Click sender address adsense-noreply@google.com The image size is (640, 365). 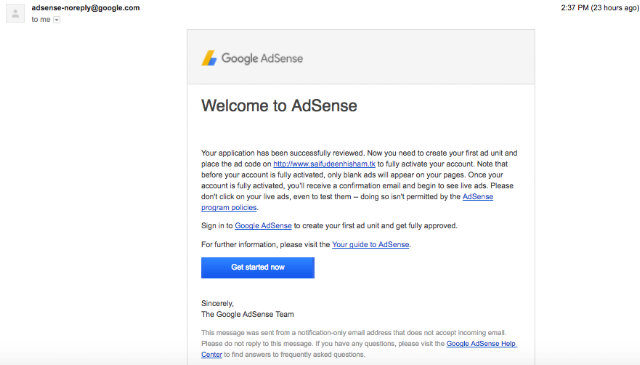tap(86, 8)
